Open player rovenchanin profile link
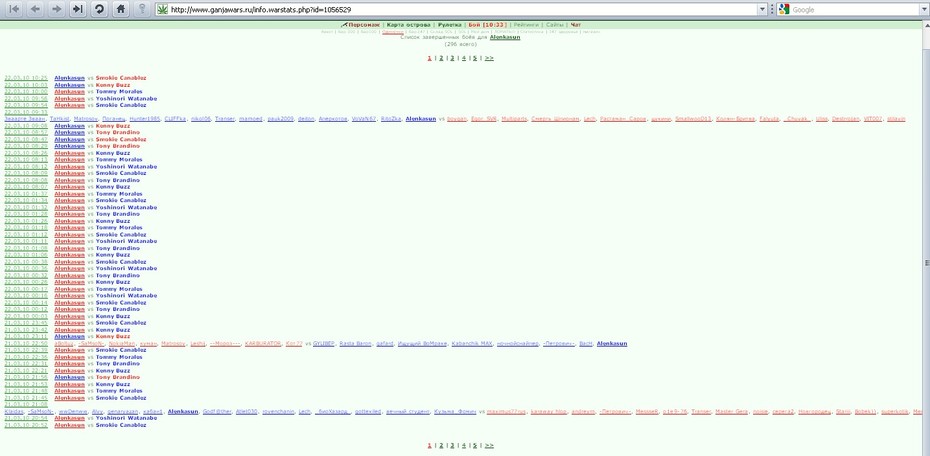 pyautogui.click(x=277, y=412)
